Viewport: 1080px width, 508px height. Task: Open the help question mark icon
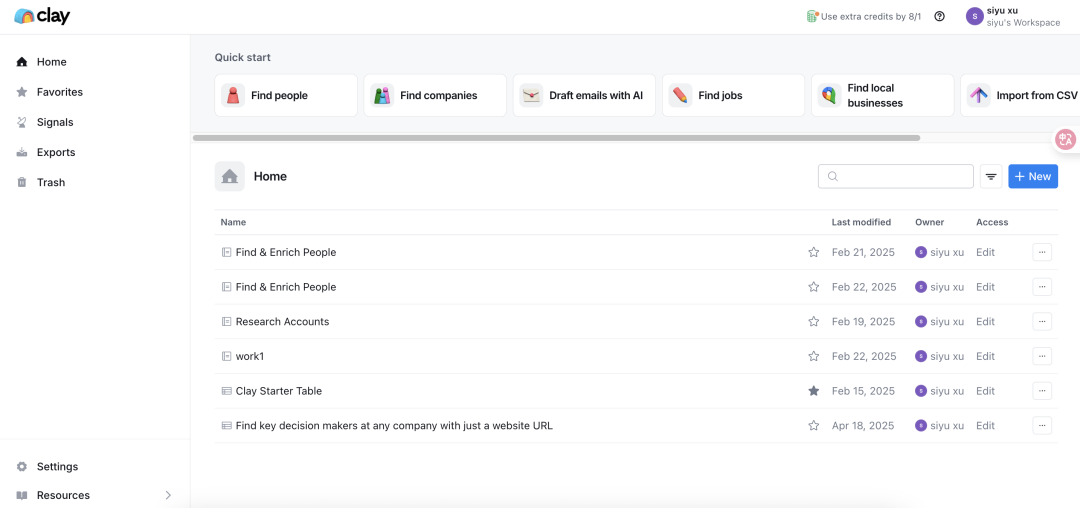point(939,16)
